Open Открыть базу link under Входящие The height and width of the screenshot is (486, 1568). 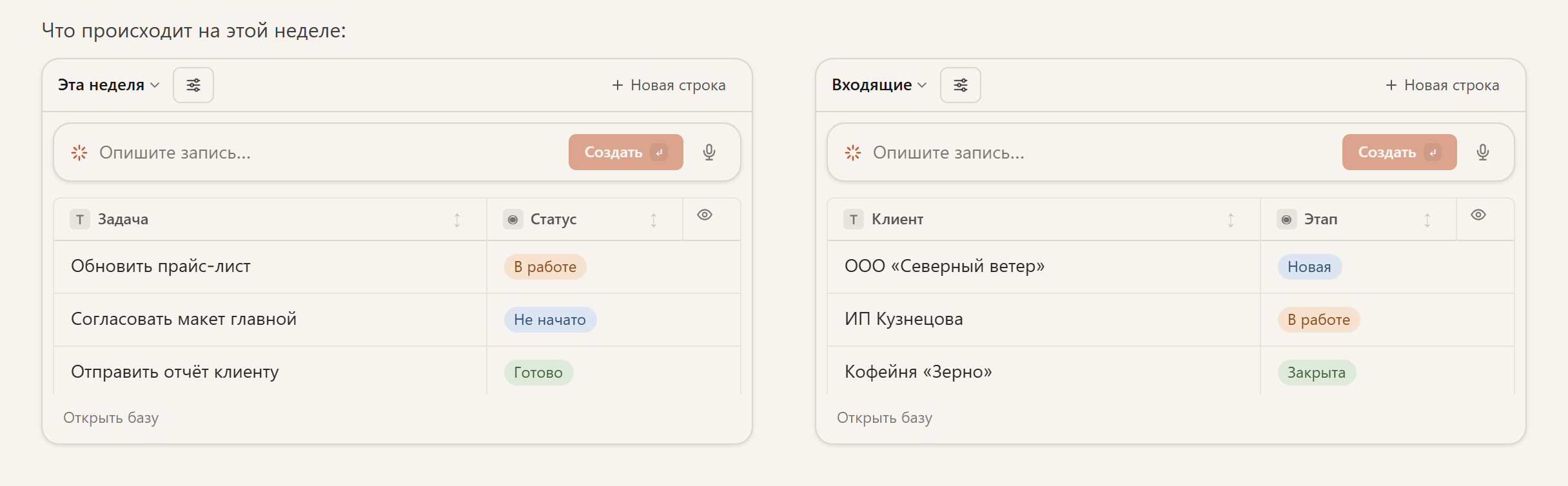[885, 418]
